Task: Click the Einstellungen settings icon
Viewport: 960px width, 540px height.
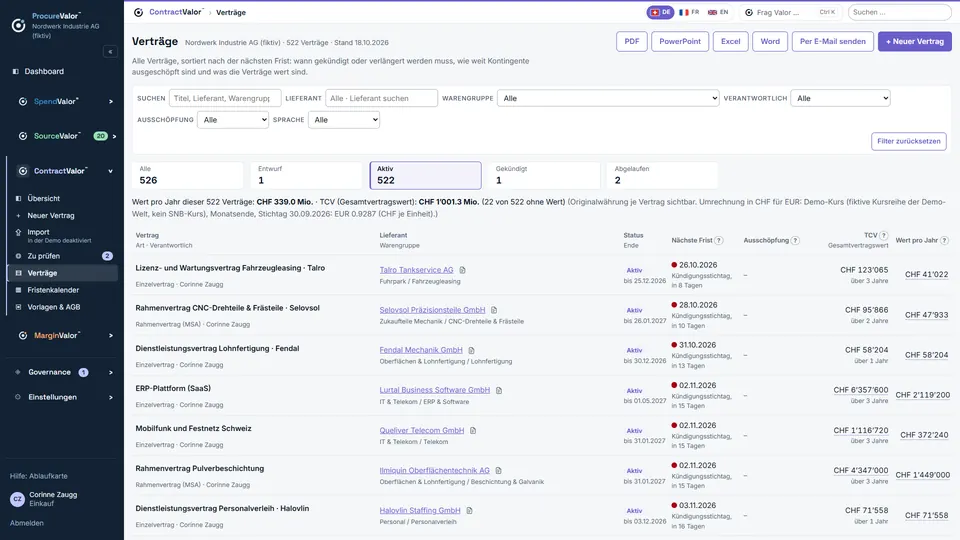Action: point(18,397)
